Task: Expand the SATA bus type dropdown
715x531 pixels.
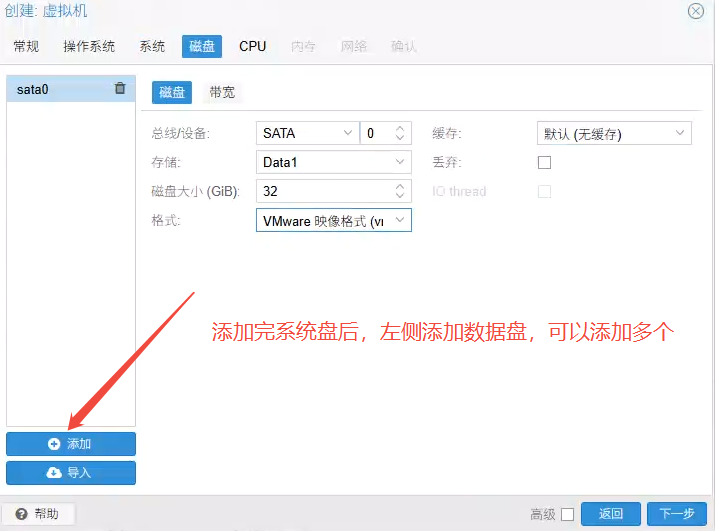Action: [x=348, y=133]
